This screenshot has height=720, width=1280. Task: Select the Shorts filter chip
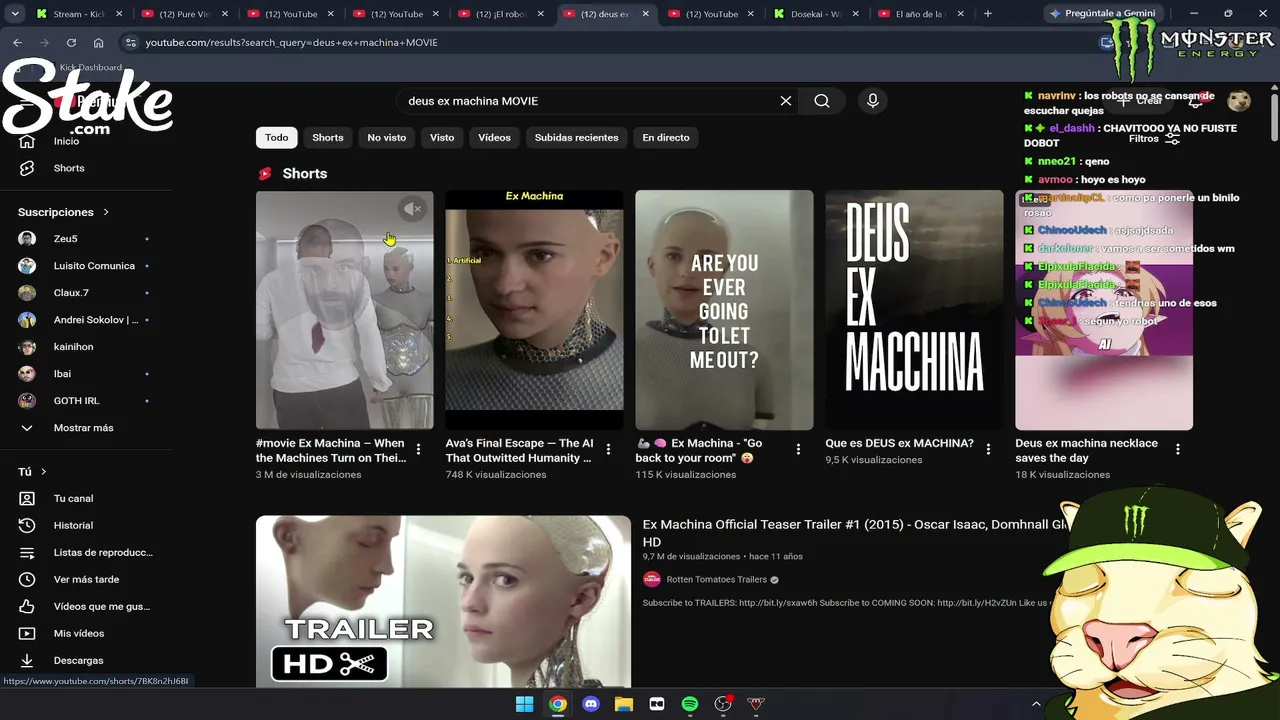[x=328, y=138]
